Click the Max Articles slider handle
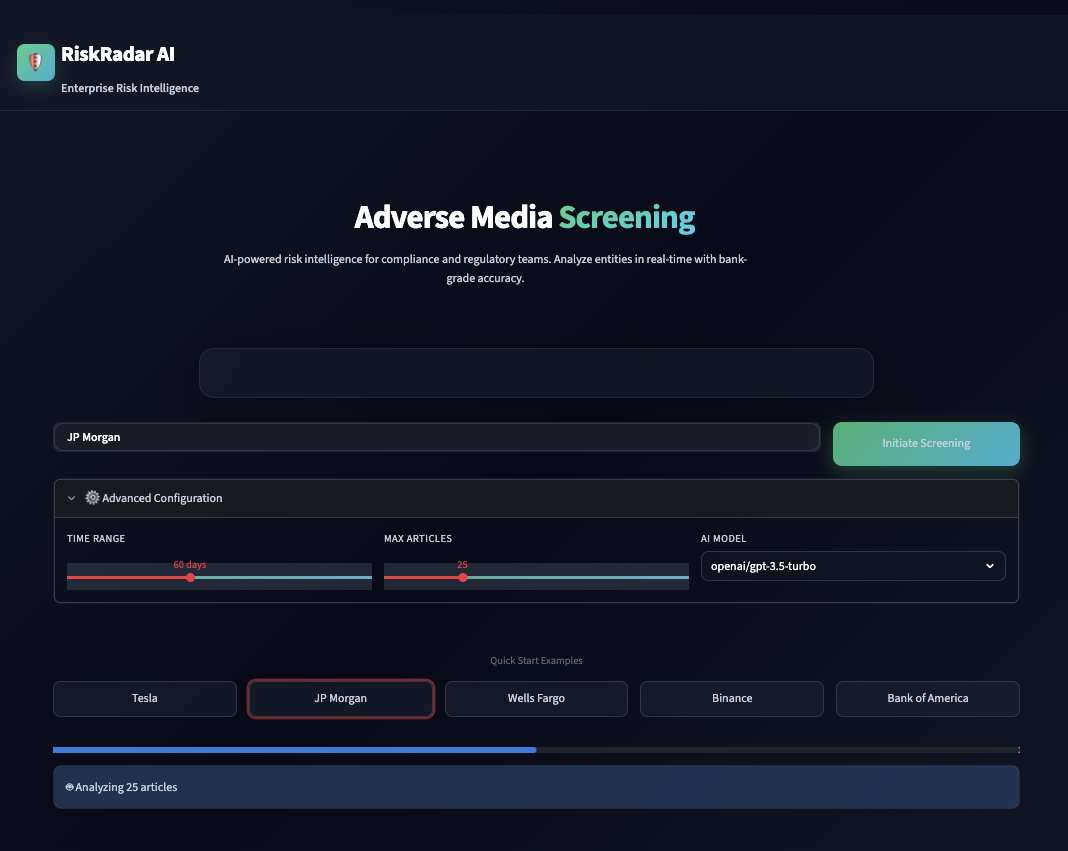 [463, 578]
